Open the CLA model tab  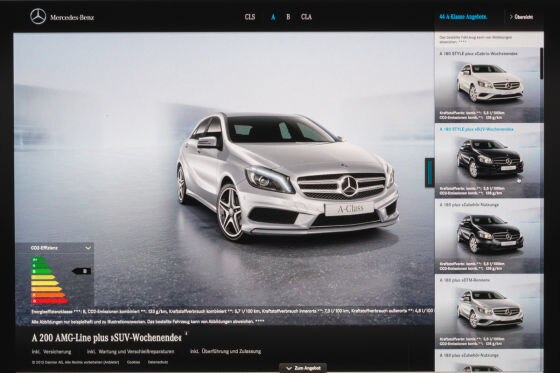pos(306,17)
